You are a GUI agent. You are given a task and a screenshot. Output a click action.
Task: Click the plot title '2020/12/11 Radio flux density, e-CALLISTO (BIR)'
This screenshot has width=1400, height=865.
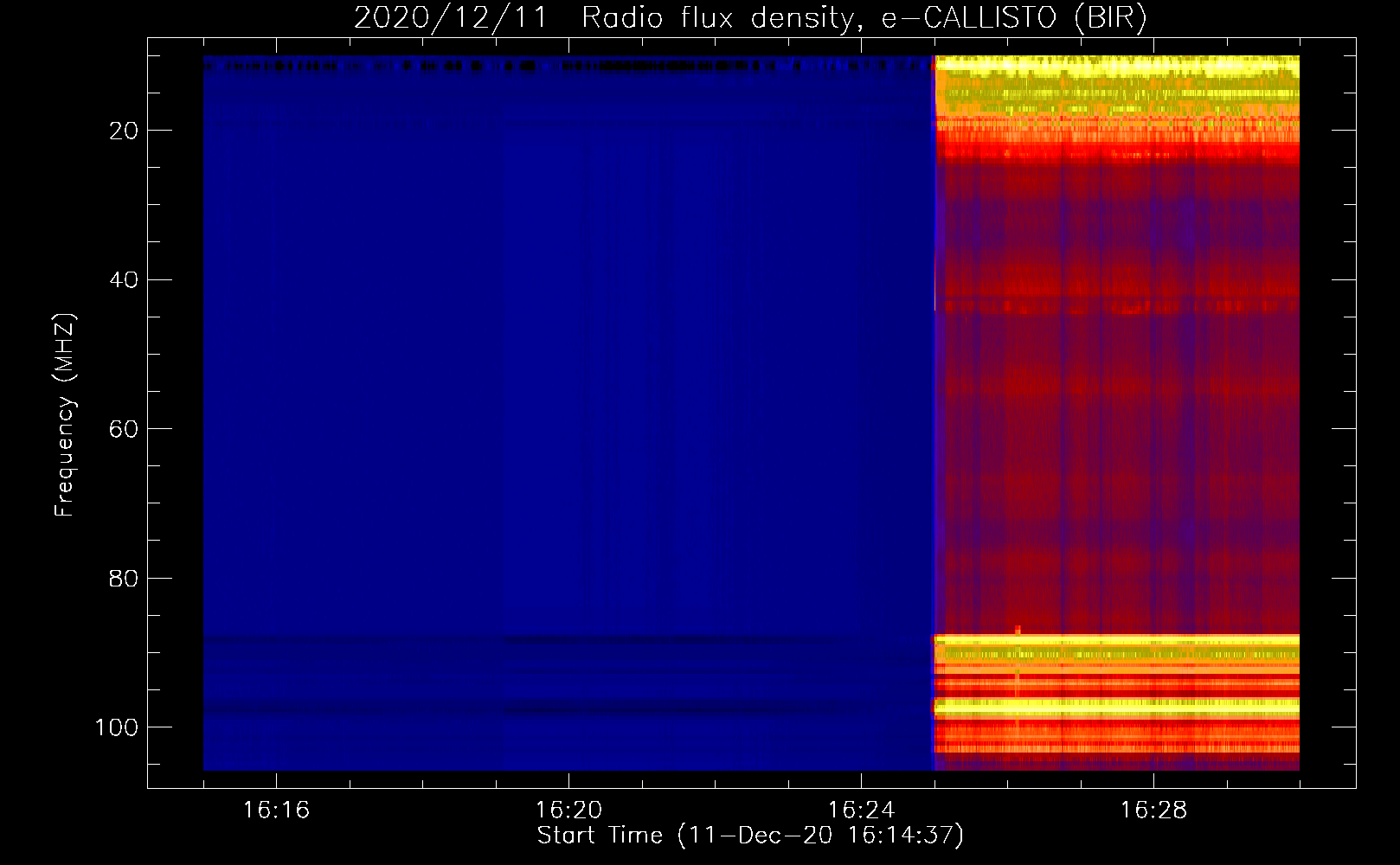click(750, 18)
